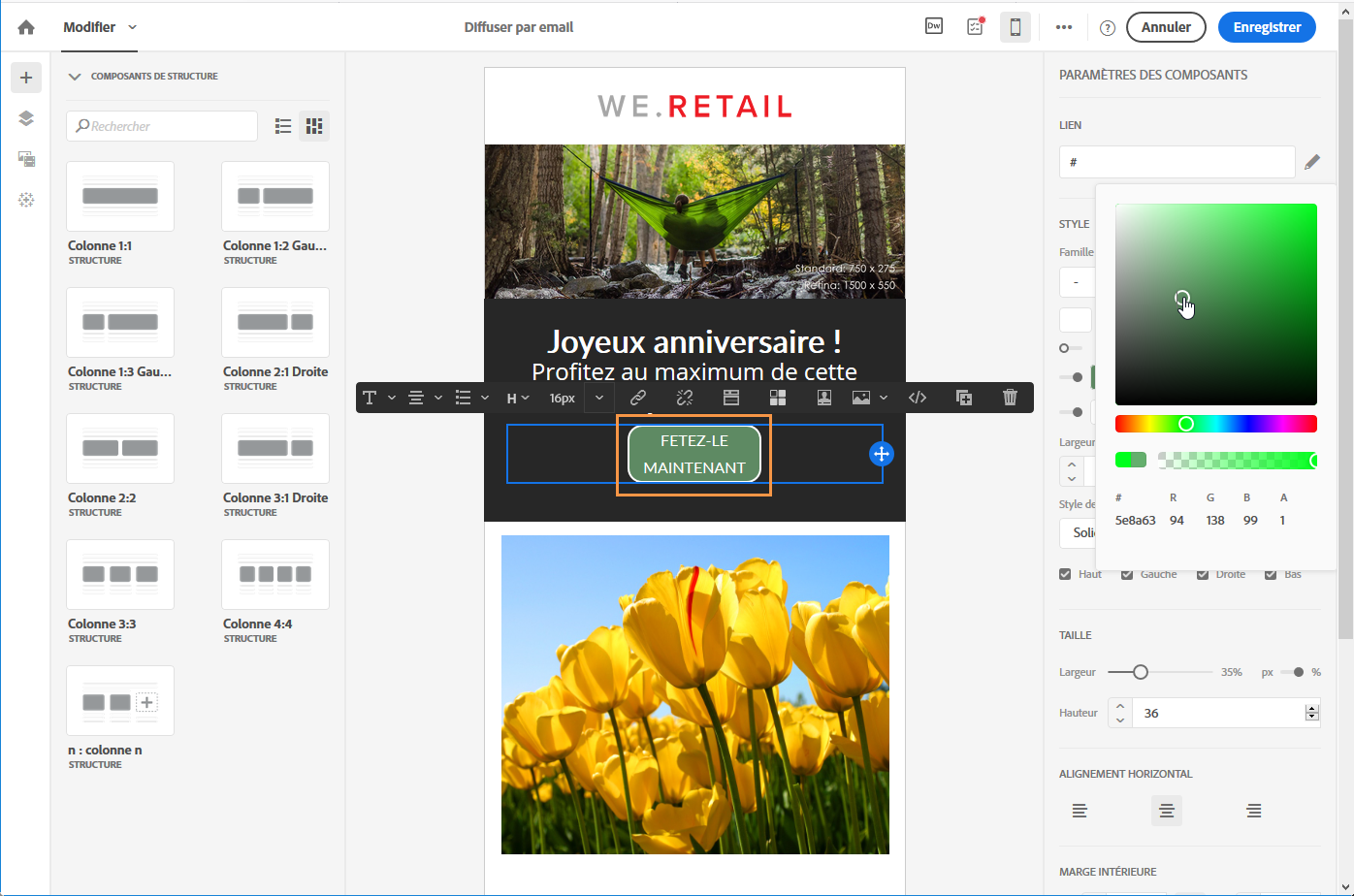
Task: Select left horizontal alignment
Action: pos(1080,811)
